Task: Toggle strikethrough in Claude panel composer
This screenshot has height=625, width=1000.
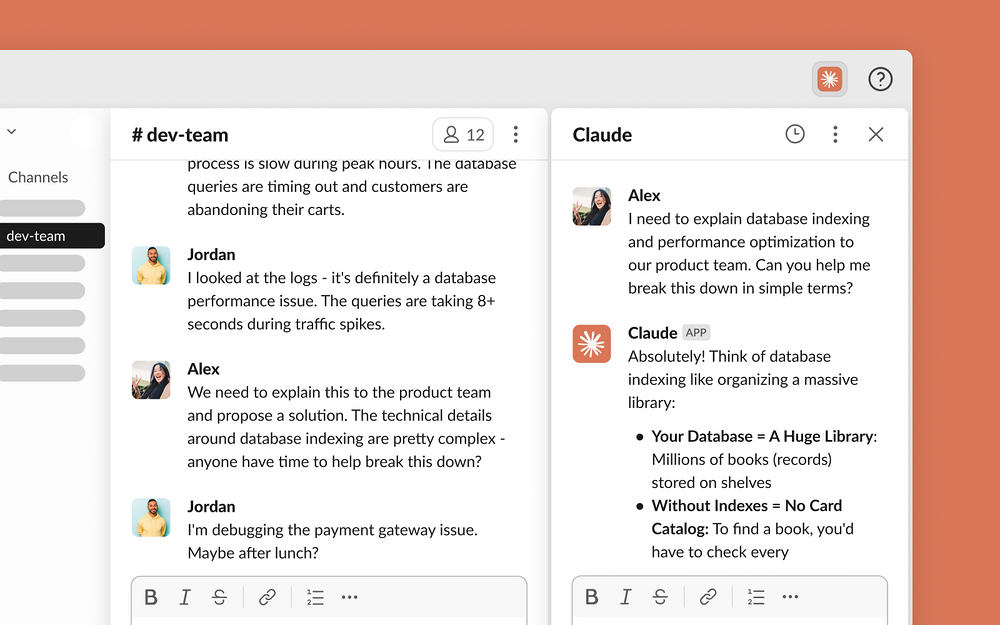Action: 659,596
